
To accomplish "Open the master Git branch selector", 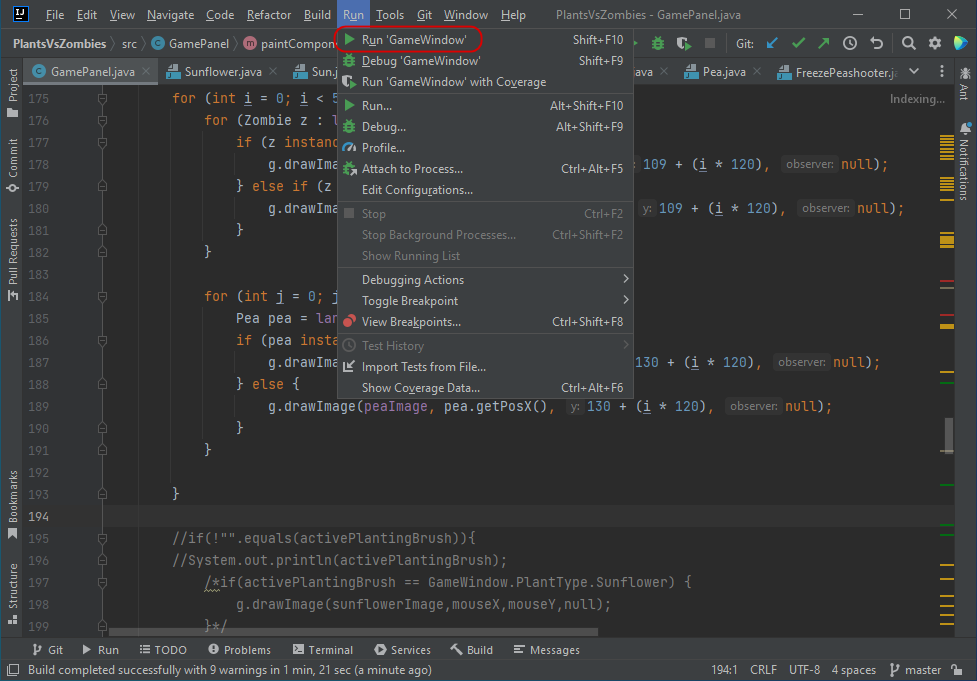I will tap(915, 670).
